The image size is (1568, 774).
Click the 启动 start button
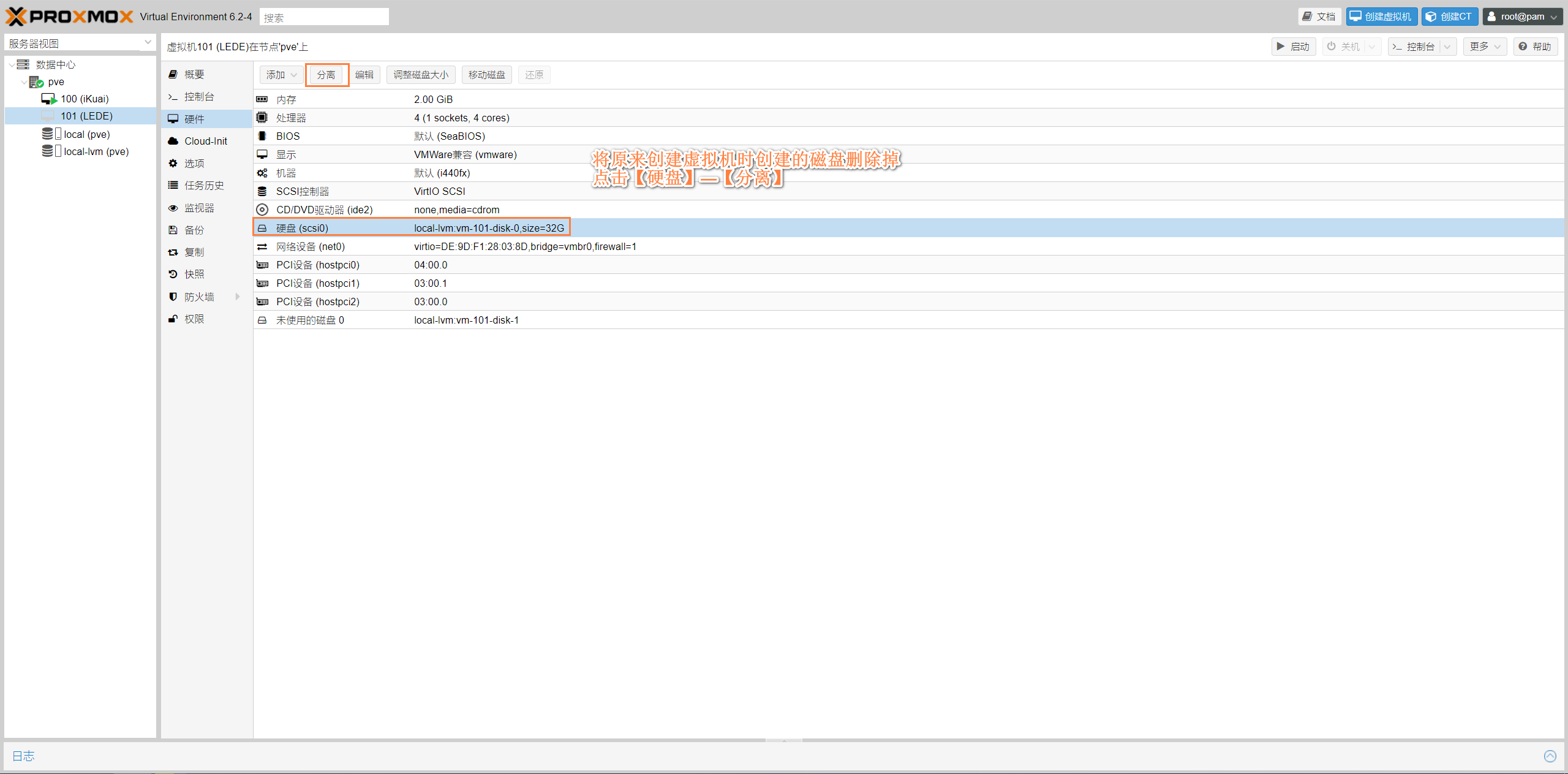(x=1293, y=47)
